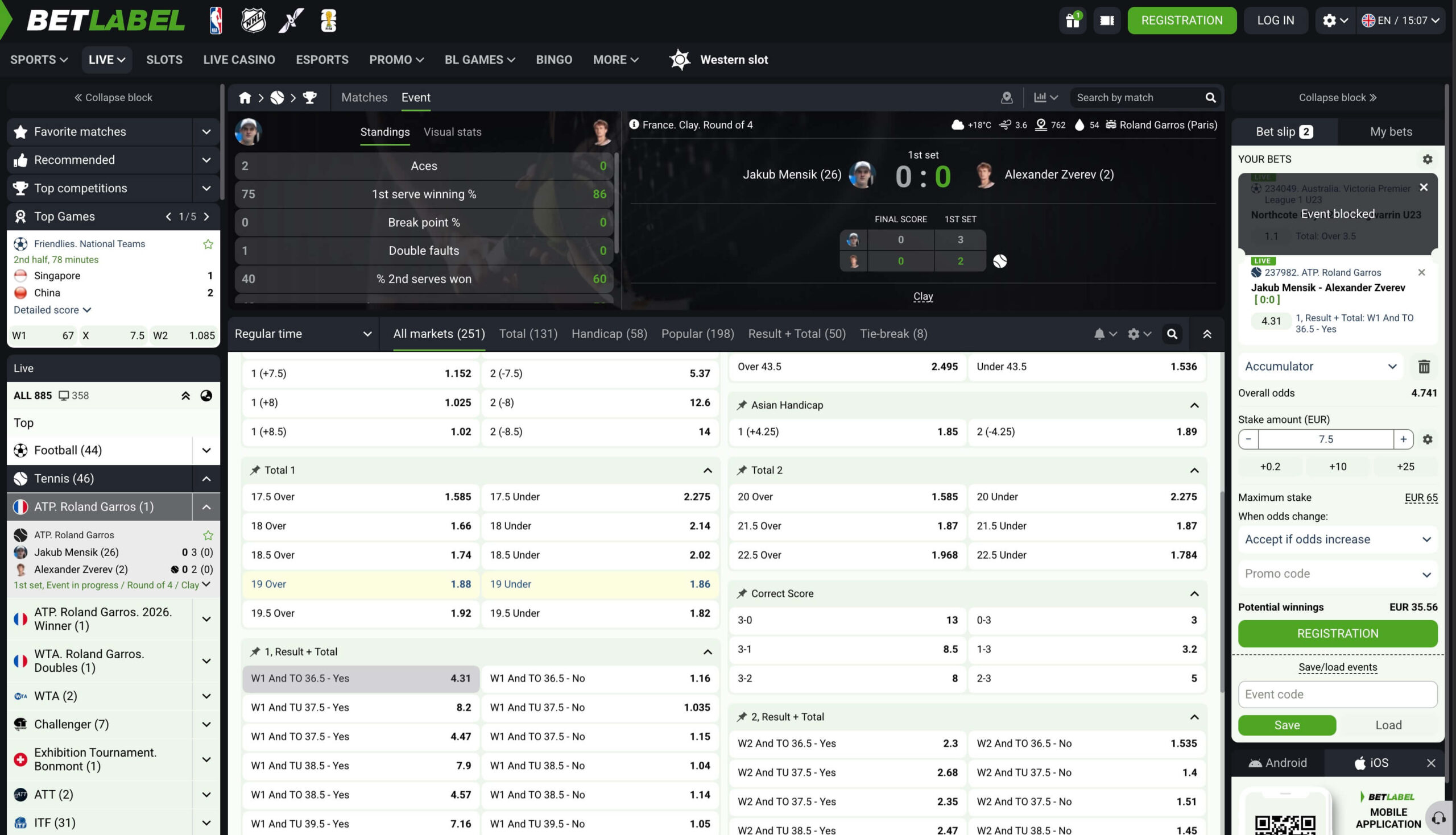Open the markets notification bell

[1105, 334]
